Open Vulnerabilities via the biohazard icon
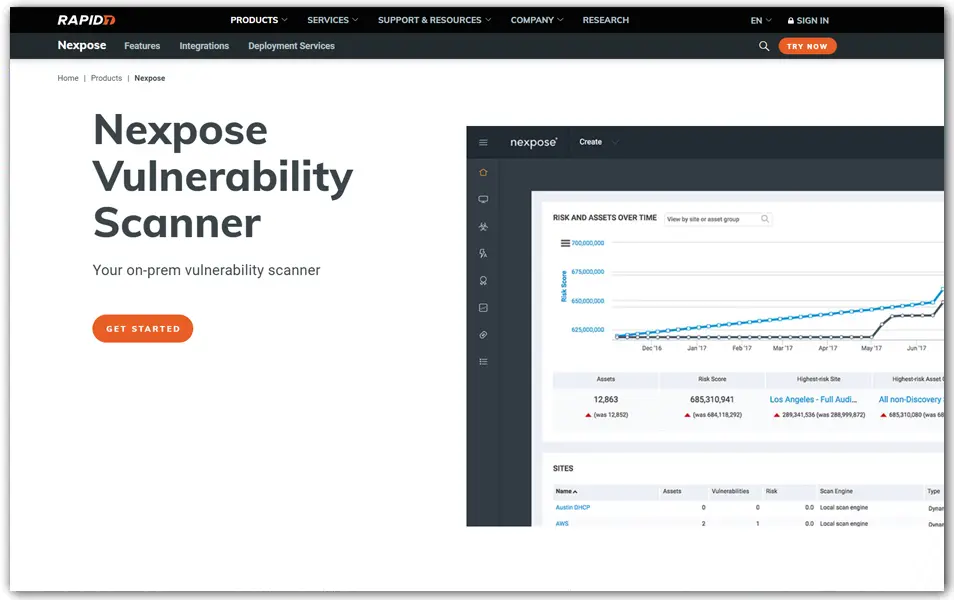 [x=483, y=227]
